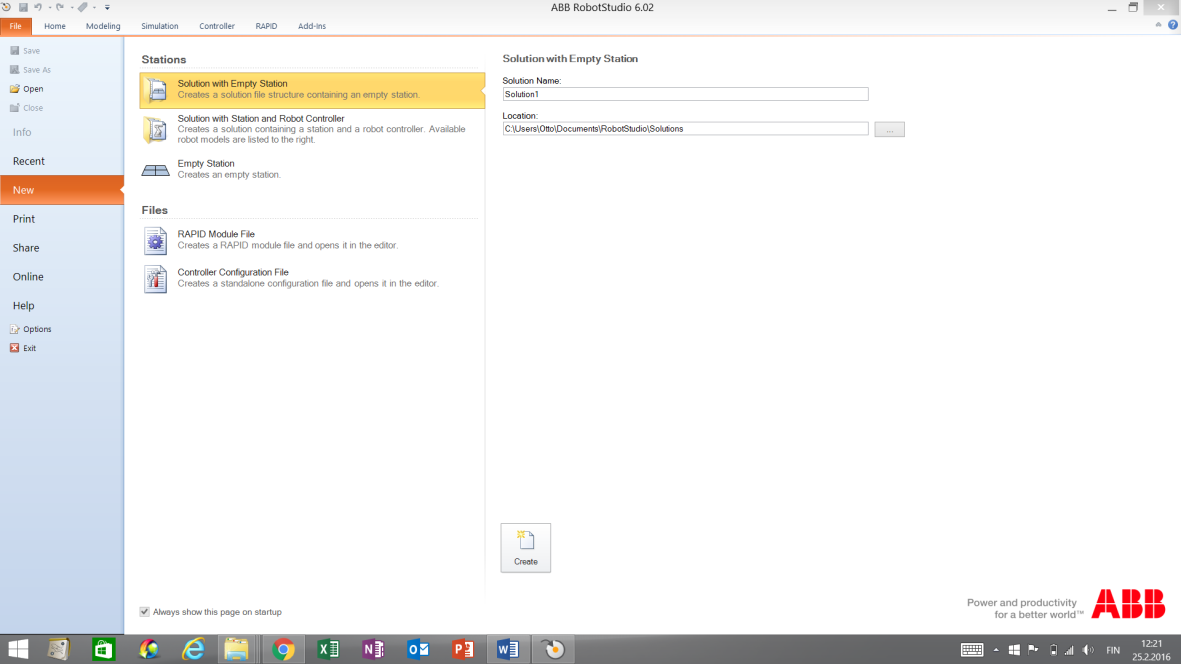Open Google Chrome from the taskbar

283,649
